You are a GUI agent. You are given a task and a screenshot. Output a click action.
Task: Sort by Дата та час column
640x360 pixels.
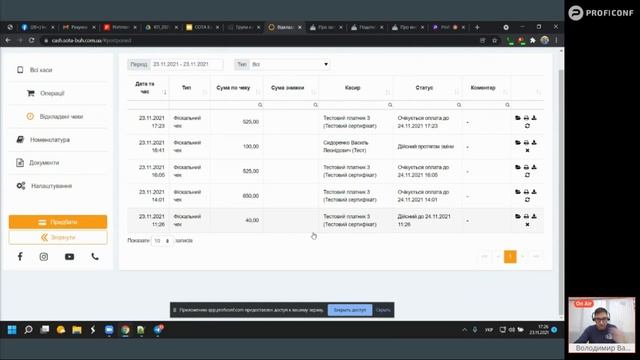tap(148, 88)
